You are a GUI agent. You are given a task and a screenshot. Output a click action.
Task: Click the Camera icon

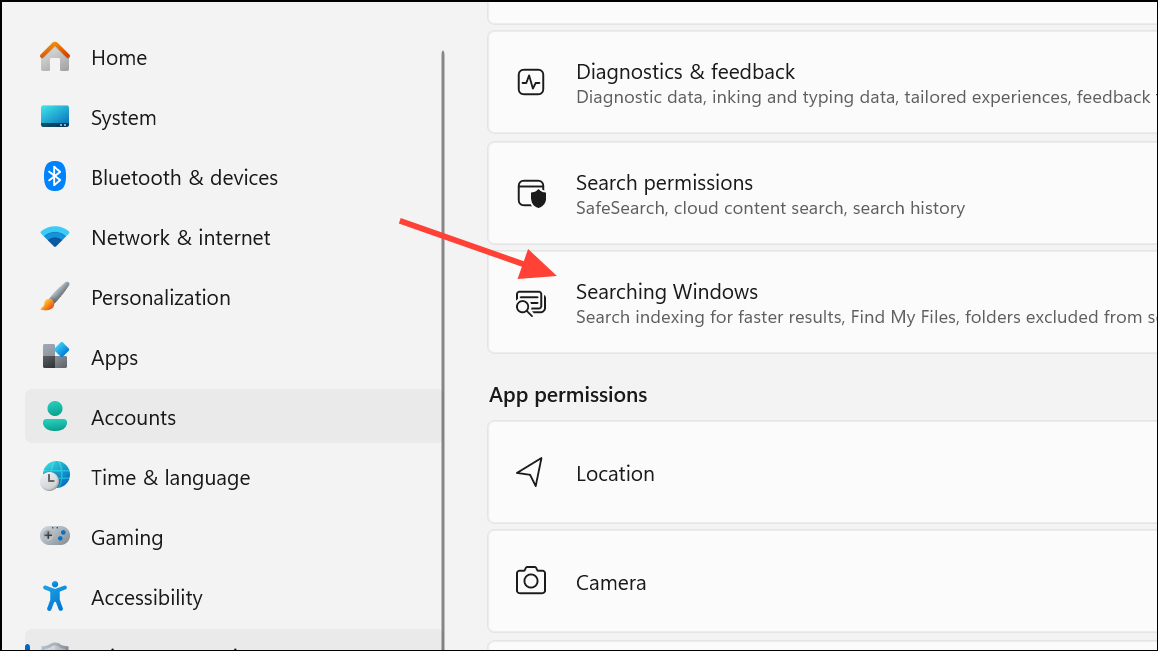[x=531, y=581]
